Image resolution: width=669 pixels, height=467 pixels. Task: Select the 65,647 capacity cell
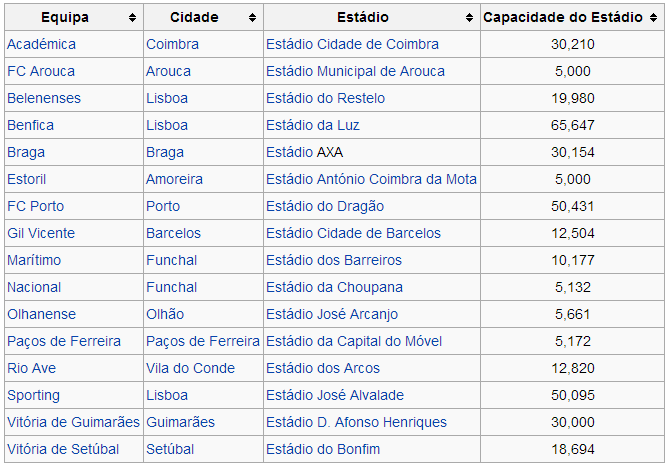[573, 125]
